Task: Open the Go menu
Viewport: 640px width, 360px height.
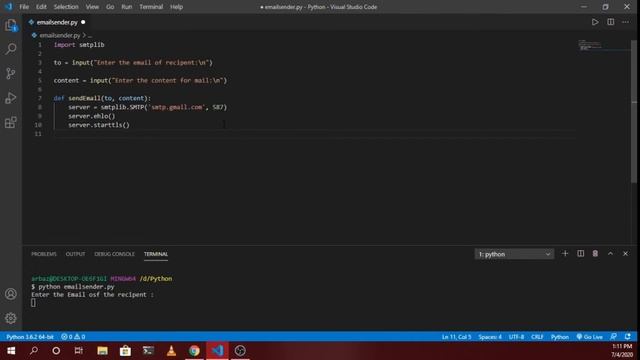Action: 110,7
